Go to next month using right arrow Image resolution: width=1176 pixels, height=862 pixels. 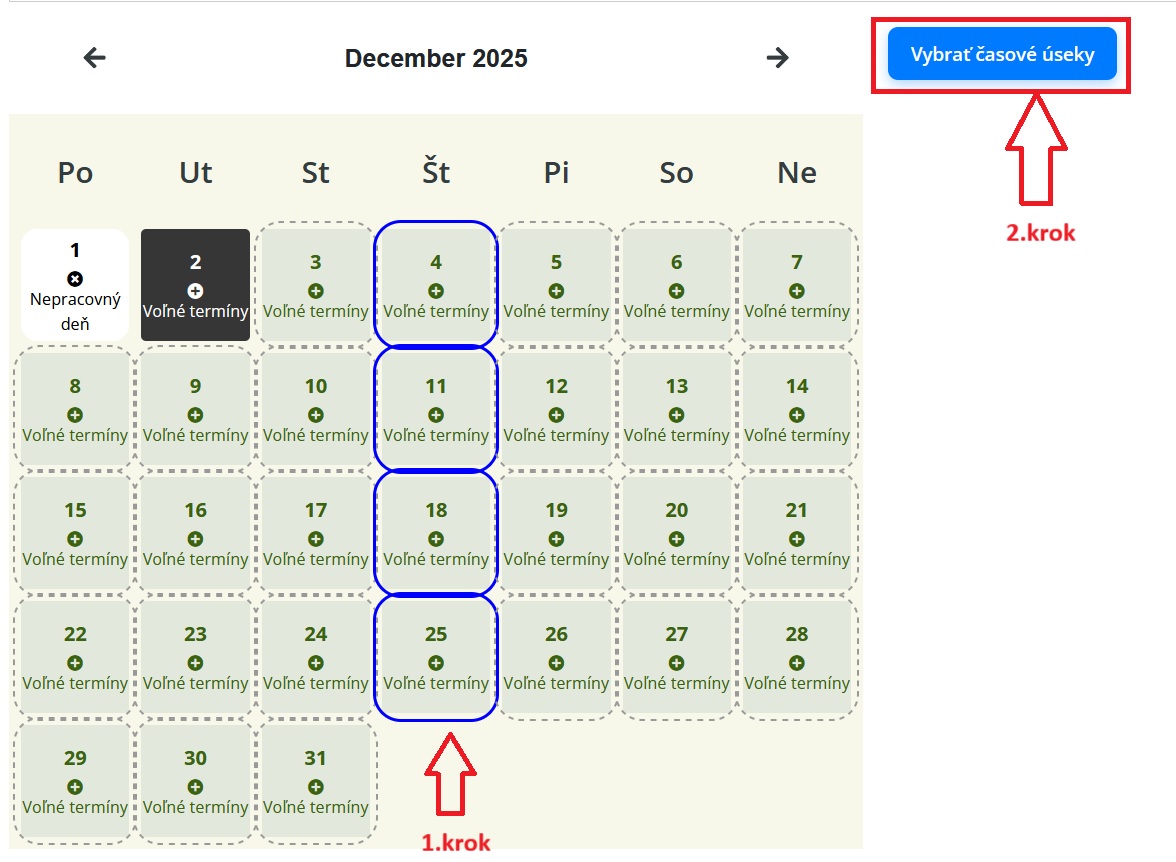click(777, 58)
